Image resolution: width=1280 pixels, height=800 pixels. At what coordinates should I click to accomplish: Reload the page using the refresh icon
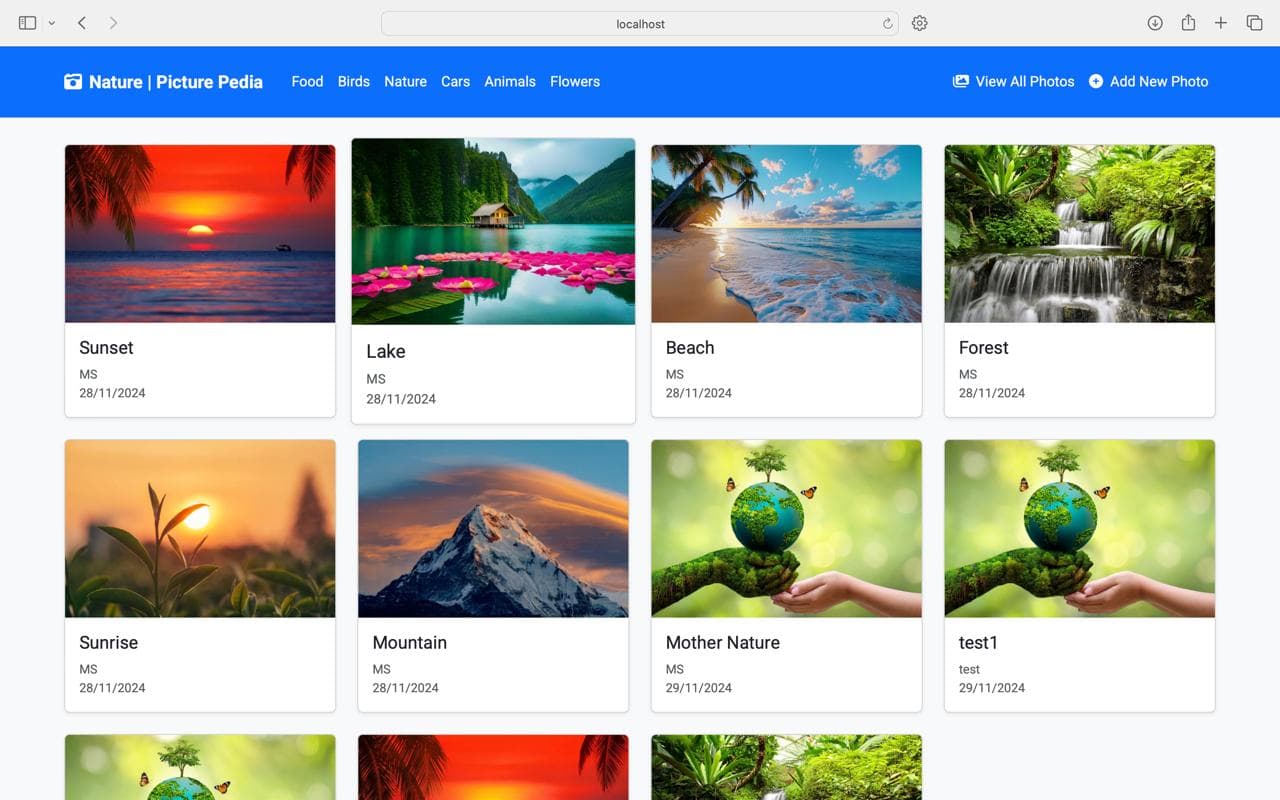pos(887,24)
